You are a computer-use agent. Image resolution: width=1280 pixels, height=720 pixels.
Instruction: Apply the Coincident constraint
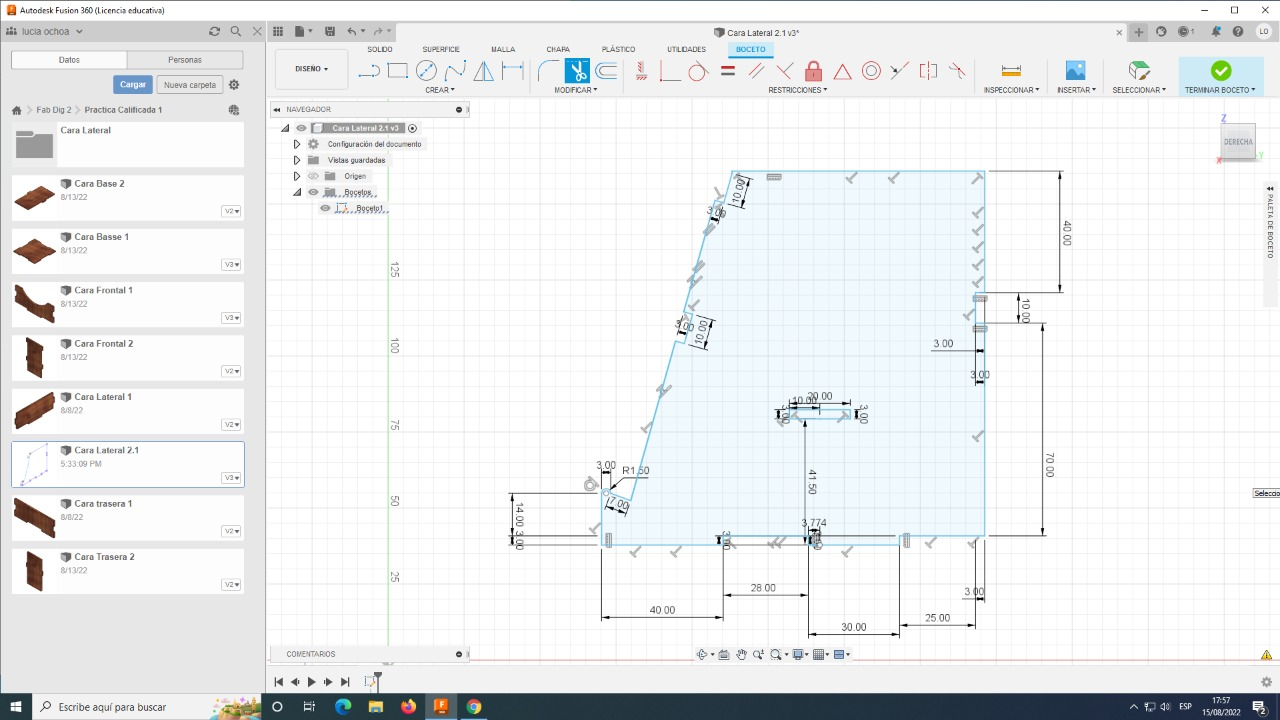(670, 71)
